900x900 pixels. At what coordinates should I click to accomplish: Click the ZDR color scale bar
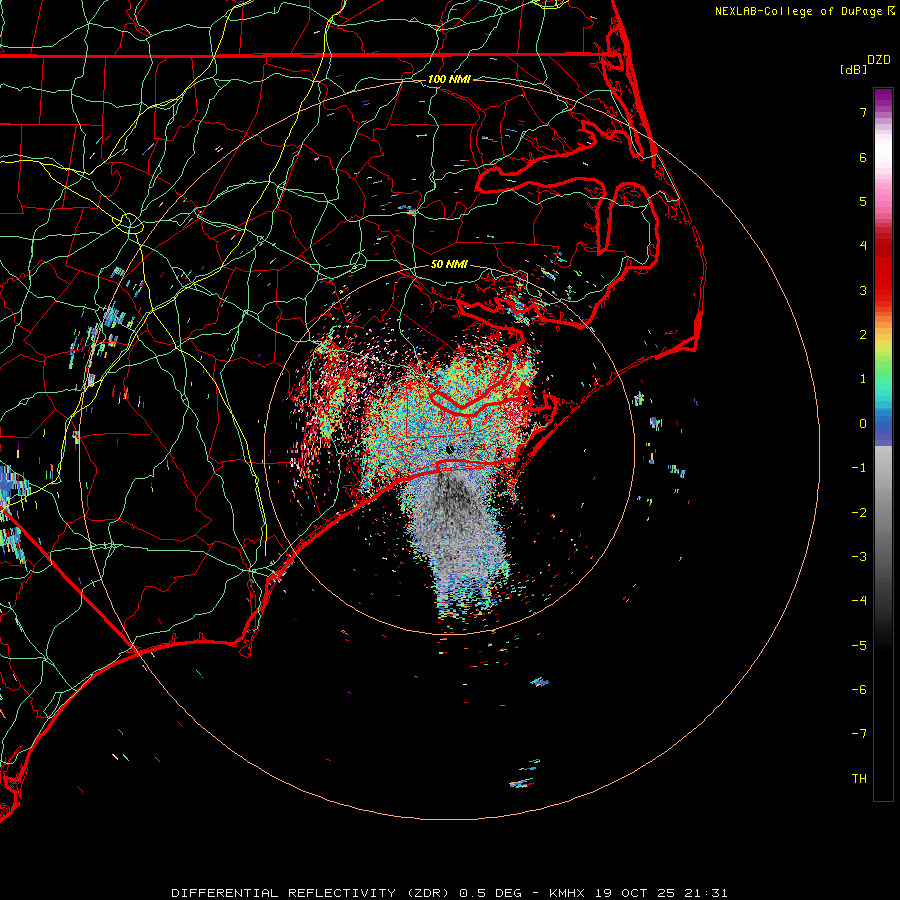coord(883,445)
